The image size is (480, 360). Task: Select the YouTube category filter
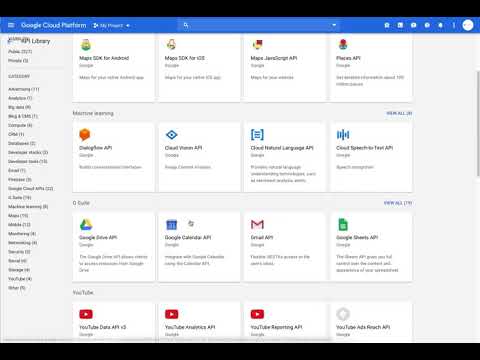pyautogui.click(x=20, y=279)
